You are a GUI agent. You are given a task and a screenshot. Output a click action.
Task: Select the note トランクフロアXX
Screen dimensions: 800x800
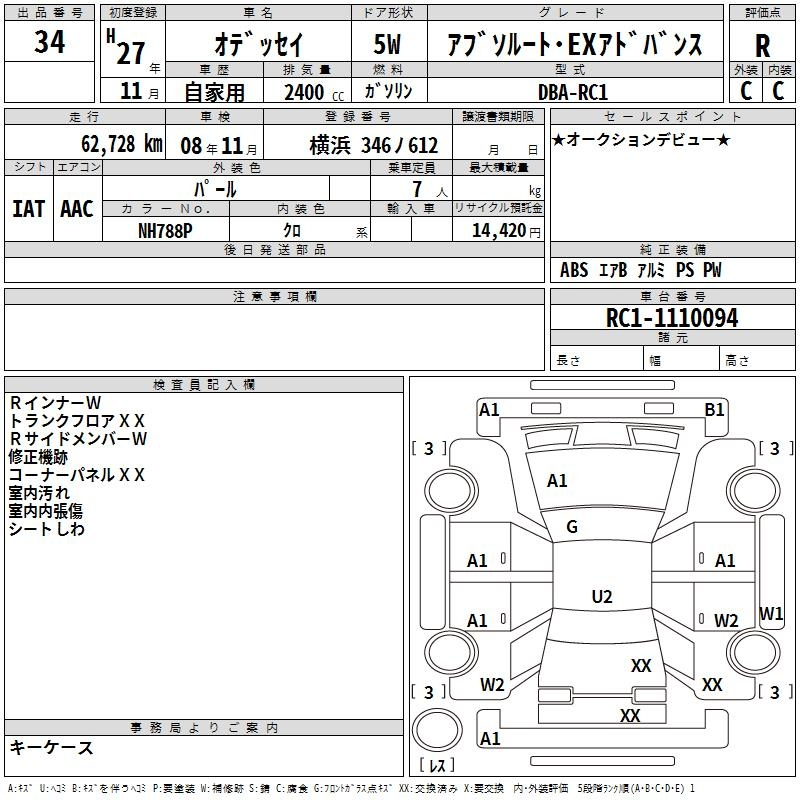point(77,421)
